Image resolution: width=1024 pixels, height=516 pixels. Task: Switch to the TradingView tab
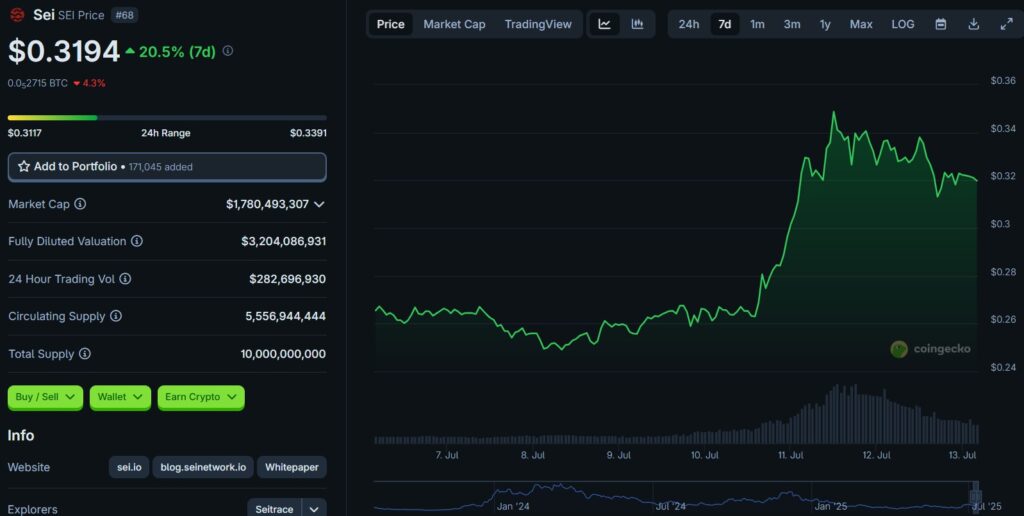(x=538, y=24)
